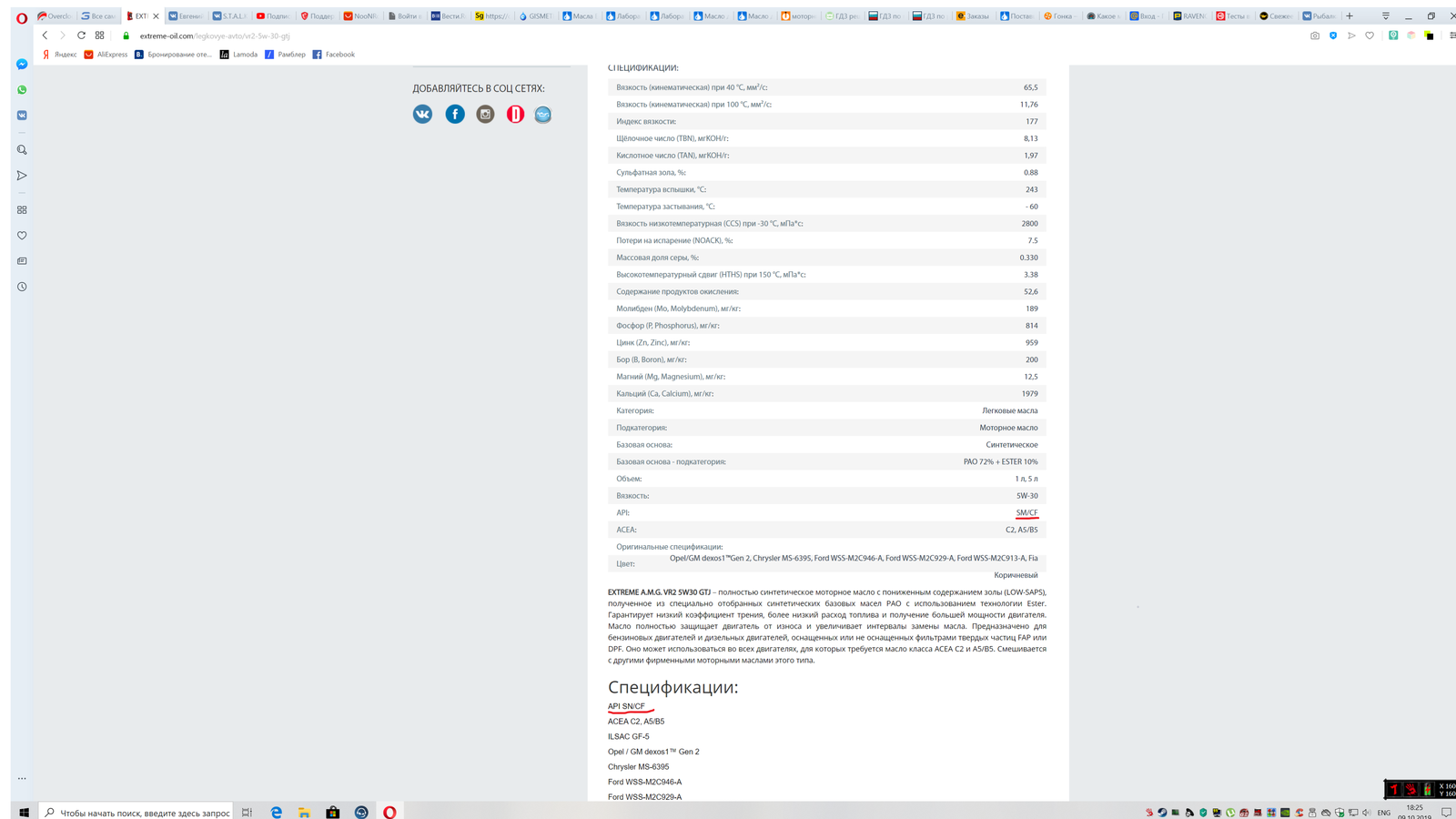The image size is (1456, 819).
Task: Open the tab menu list icon
Action: click(x=1386, y=15)
